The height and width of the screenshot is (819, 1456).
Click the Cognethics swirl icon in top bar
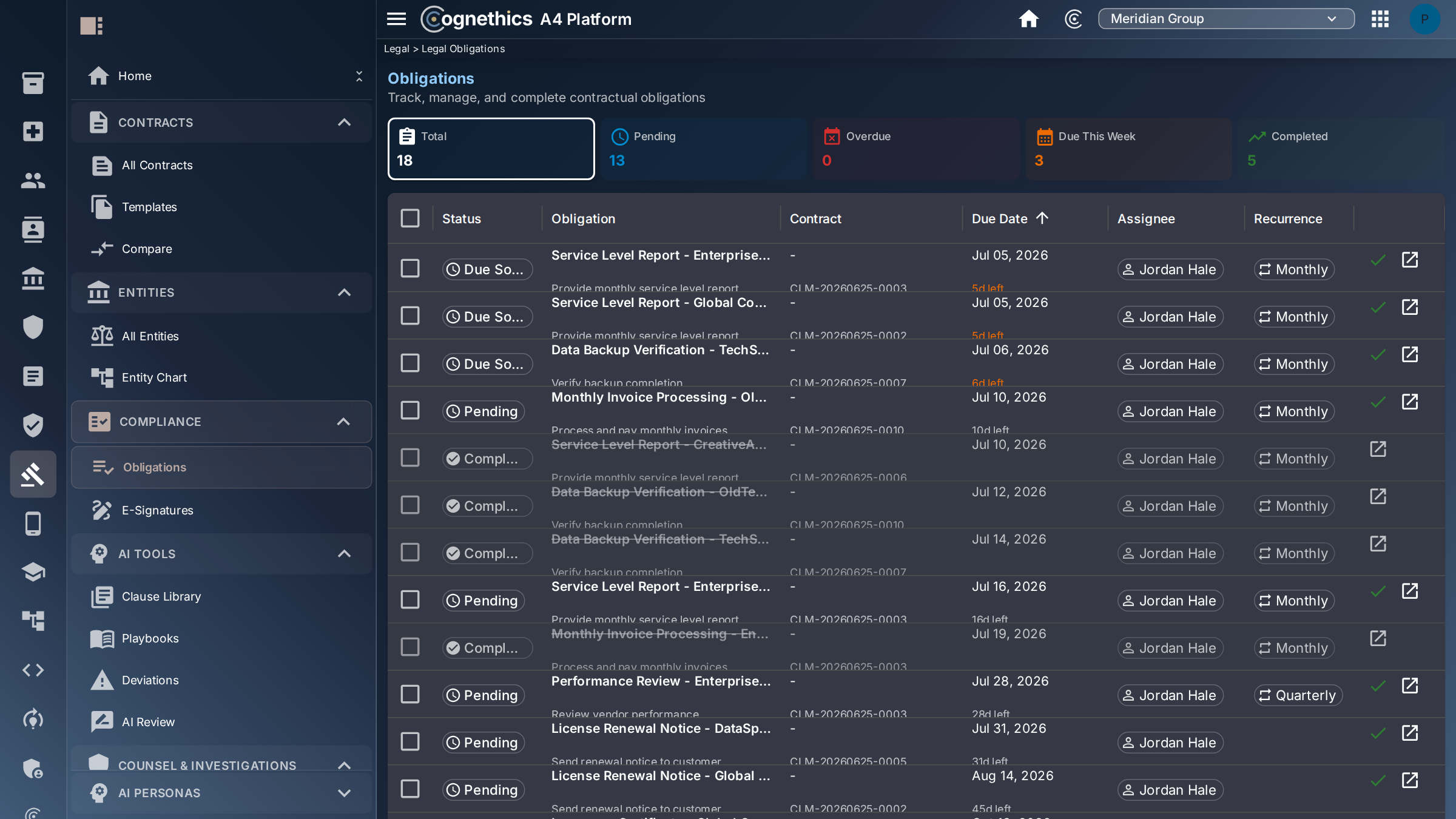pos(1073,19)
